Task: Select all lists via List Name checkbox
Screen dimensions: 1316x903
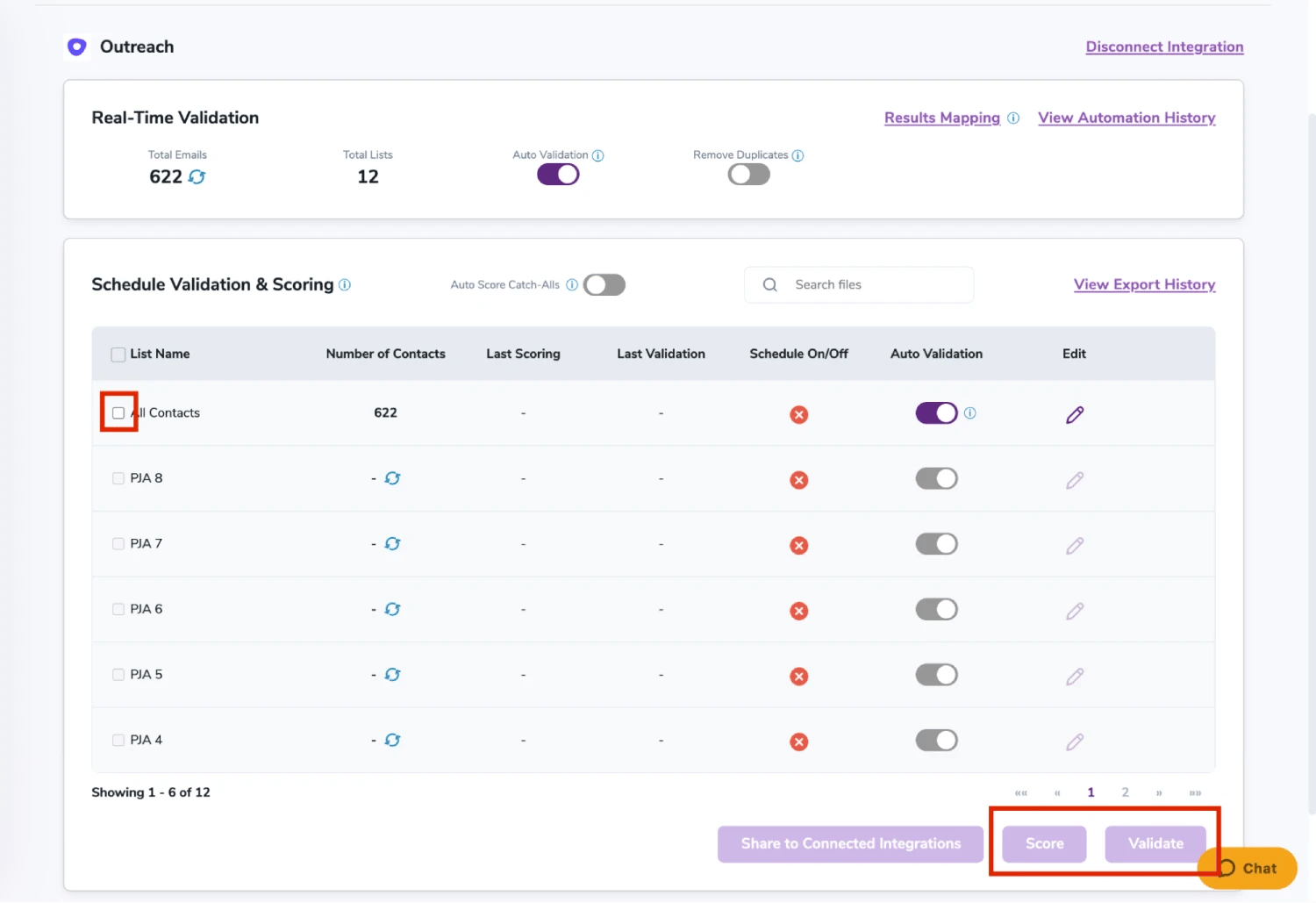Action: point(118,355)
